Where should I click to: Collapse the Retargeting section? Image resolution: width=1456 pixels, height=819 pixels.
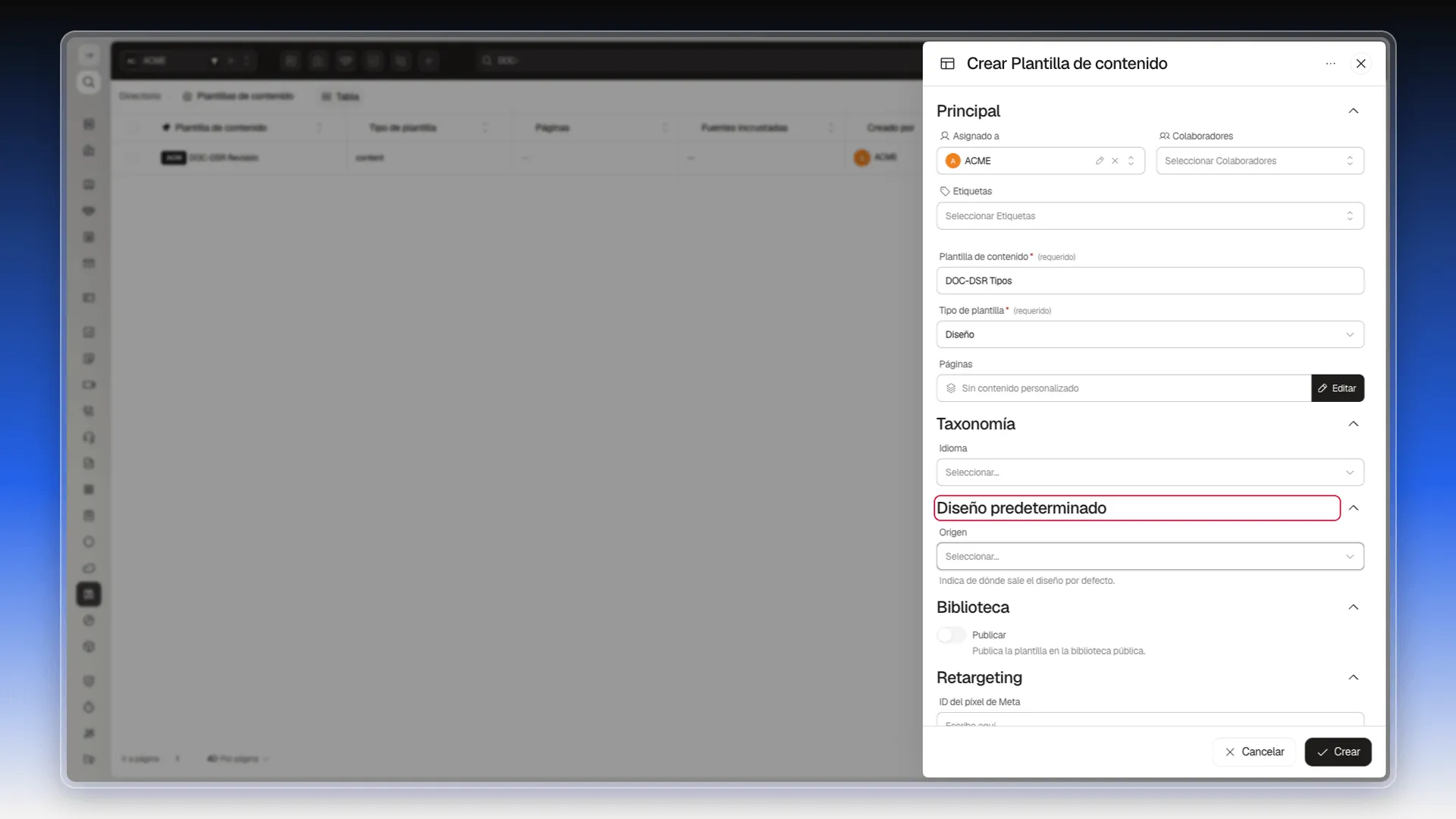click(1354, 677)
